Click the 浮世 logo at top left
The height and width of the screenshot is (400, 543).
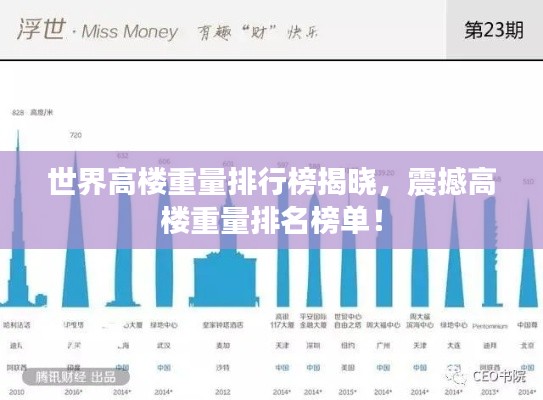(x=42, y=29)
